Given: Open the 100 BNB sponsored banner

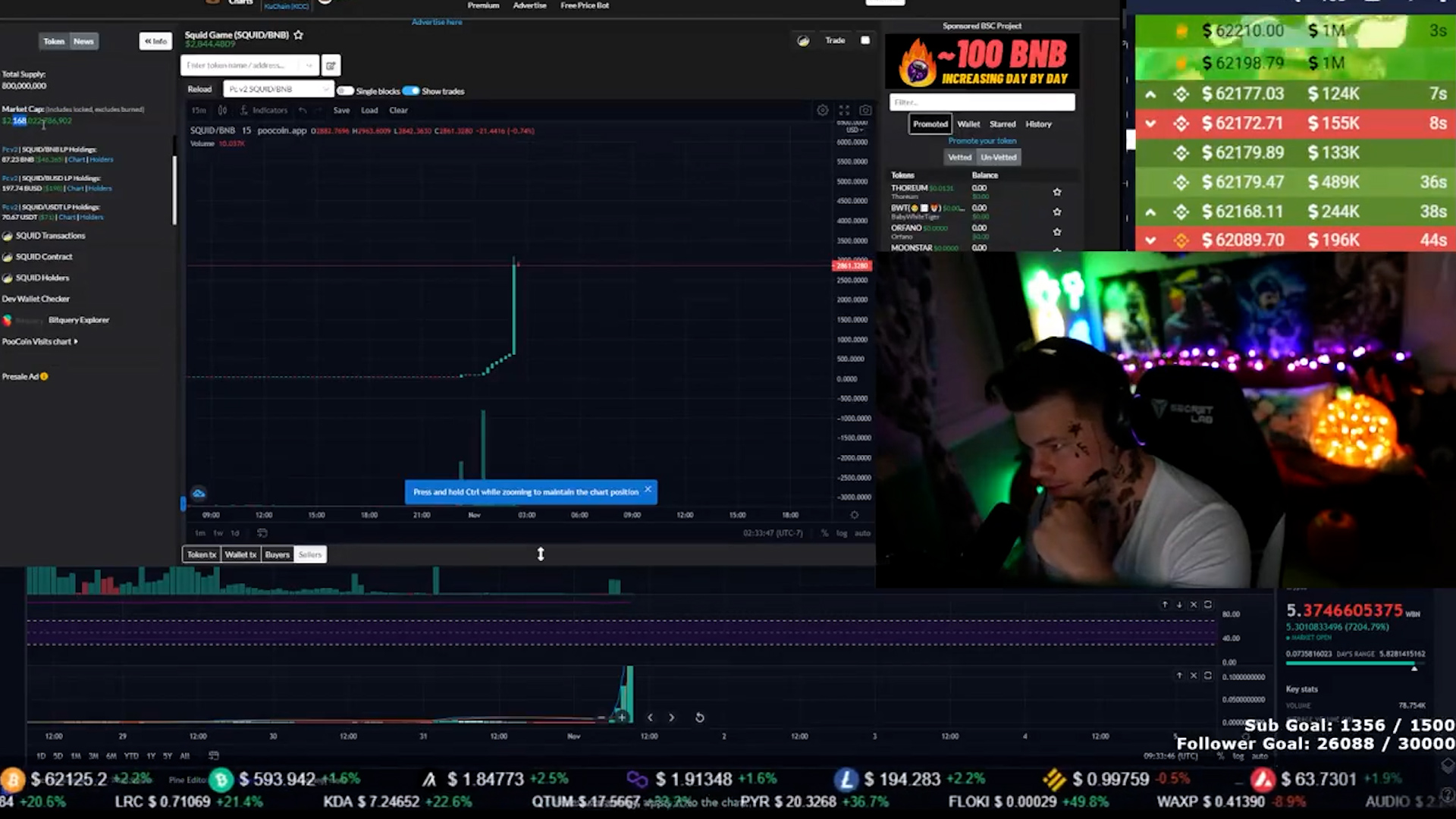Looking at the screenshot, I should point(982,61).
